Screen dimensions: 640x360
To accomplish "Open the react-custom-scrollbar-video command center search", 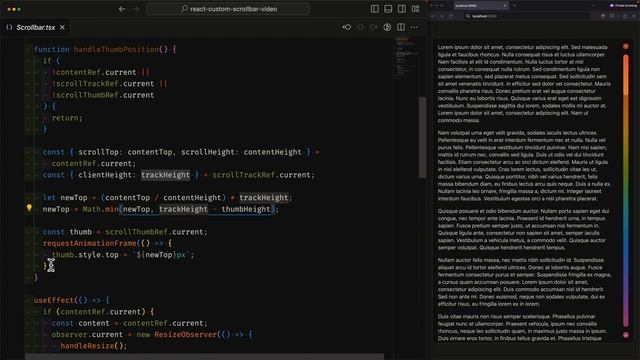I will click(x=228, y=9).
